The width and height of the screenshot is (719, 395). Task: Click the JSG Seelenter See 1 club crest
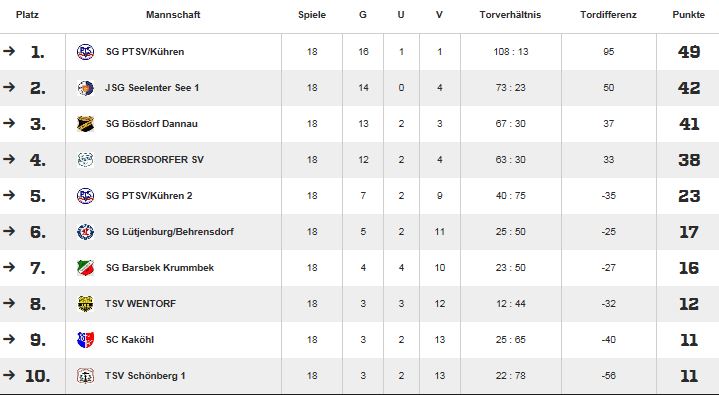(86, 88)
